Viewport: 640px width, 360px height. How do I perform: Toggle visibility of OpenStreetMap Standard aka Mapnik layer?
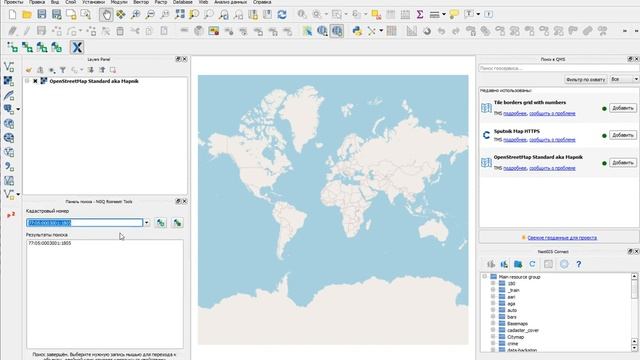[x=35, y=81]
